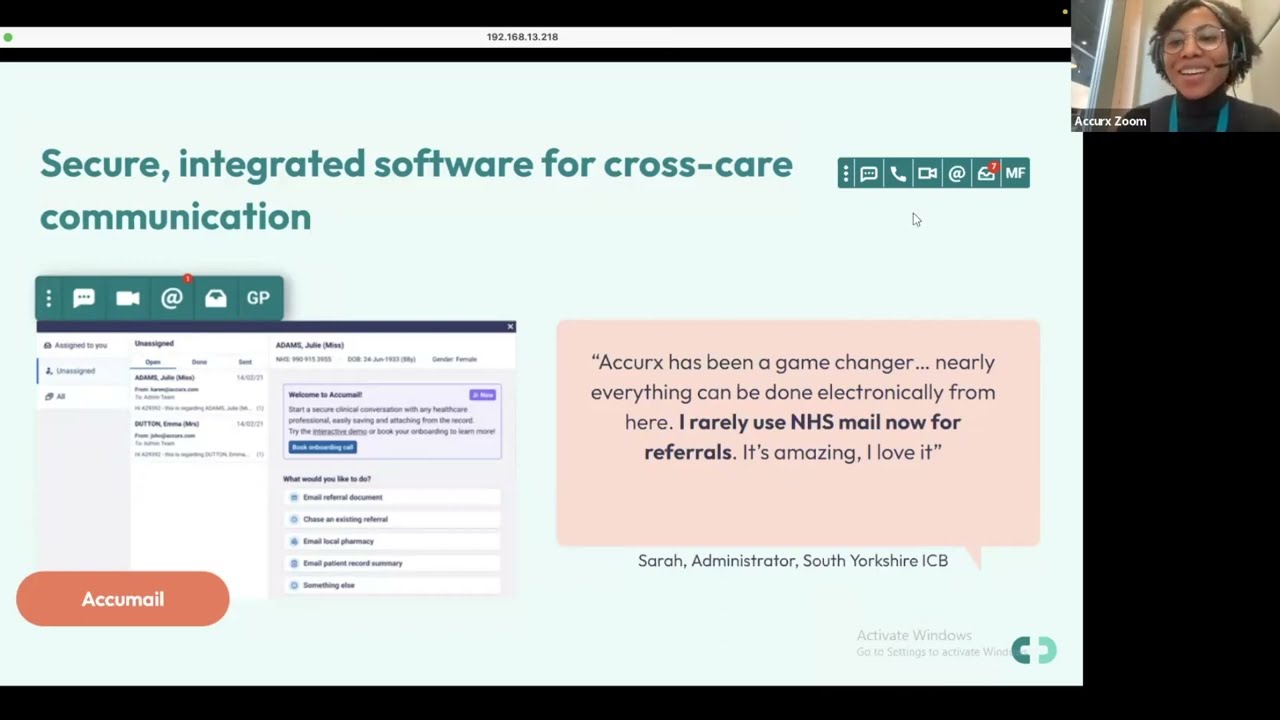1280x720 pixels.
Task: Switch to the Done tab
Action: pos(199,362)
